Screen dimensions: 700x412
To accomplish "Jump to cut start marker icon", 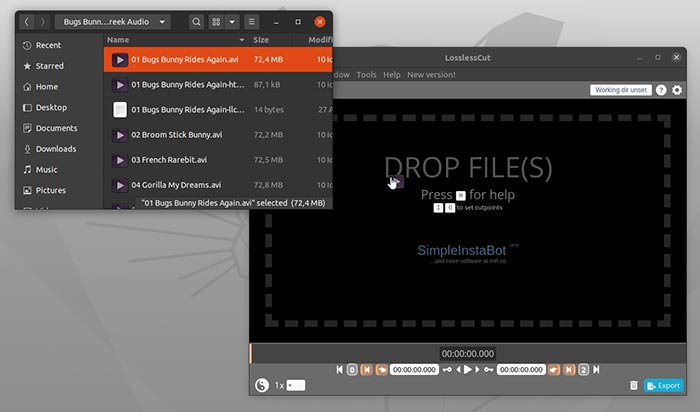I will coord(367,370).
